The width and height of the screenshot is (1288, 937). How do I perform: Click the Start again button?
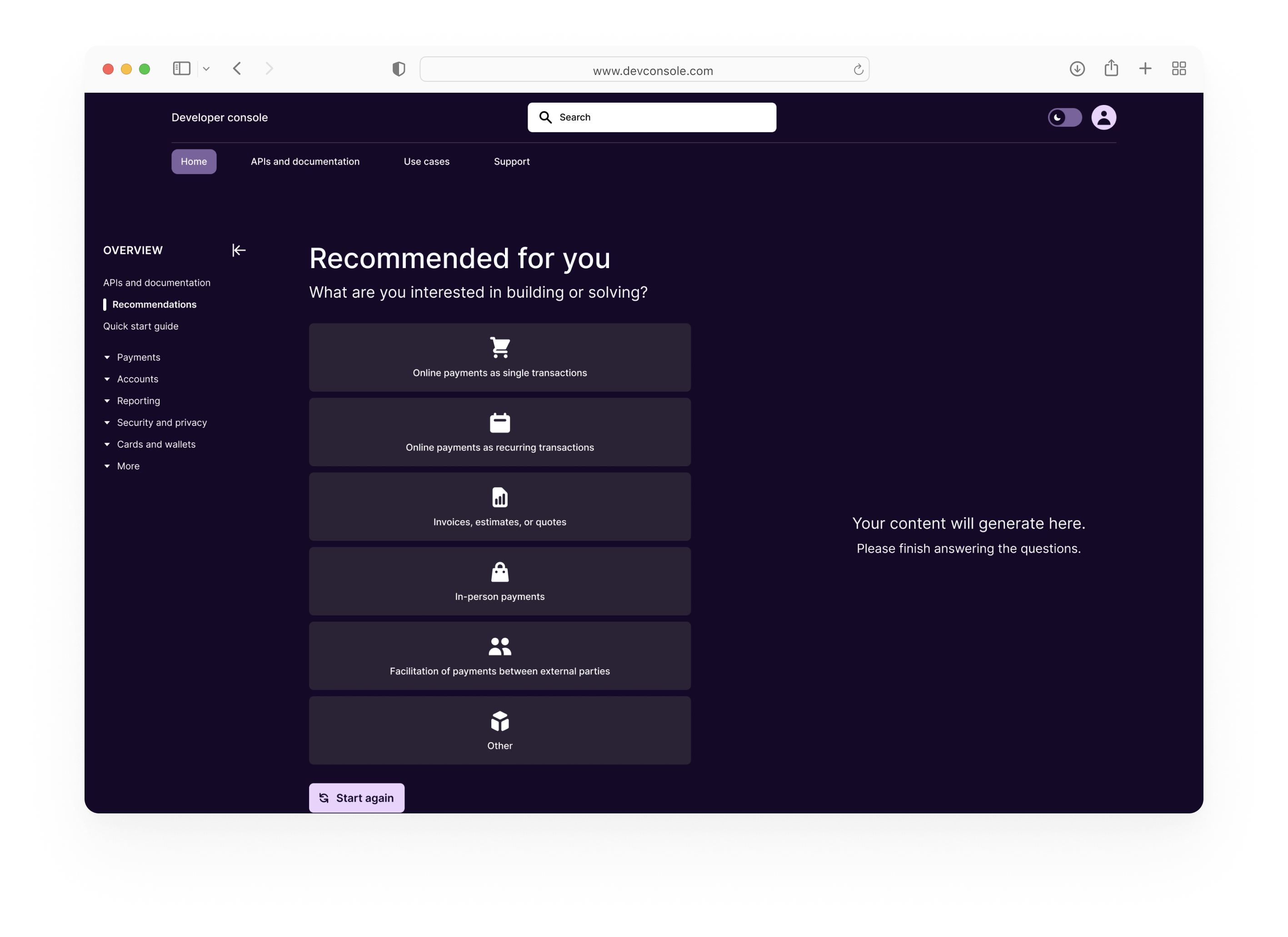point(357,797)
